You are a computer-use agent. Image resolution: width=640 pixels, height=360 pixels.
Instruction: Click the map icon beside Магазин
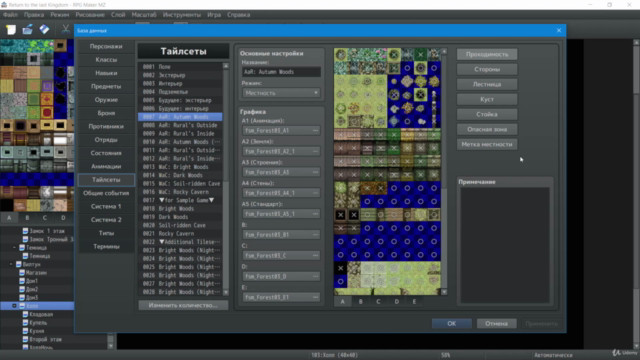22,273
